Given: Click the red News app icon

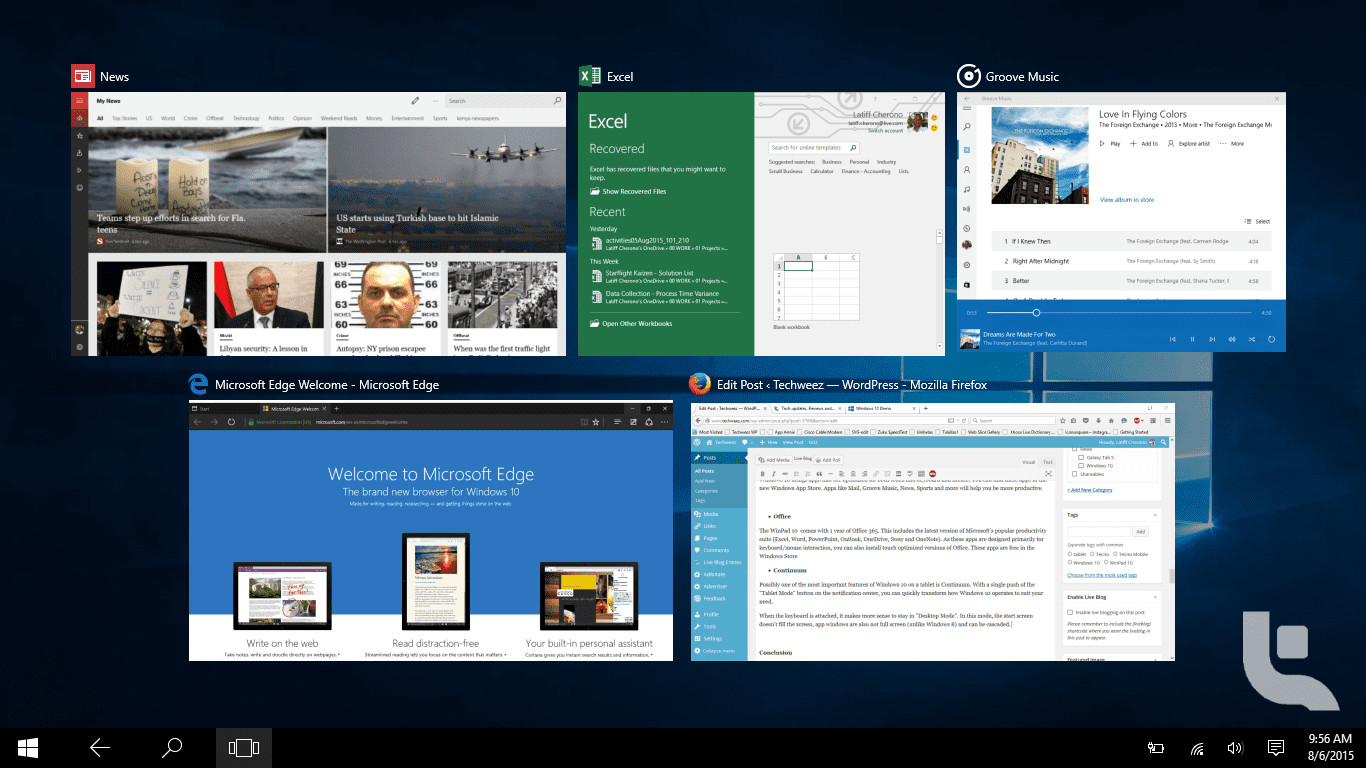Looking at the screenshot, I should (x=82, y=76).
